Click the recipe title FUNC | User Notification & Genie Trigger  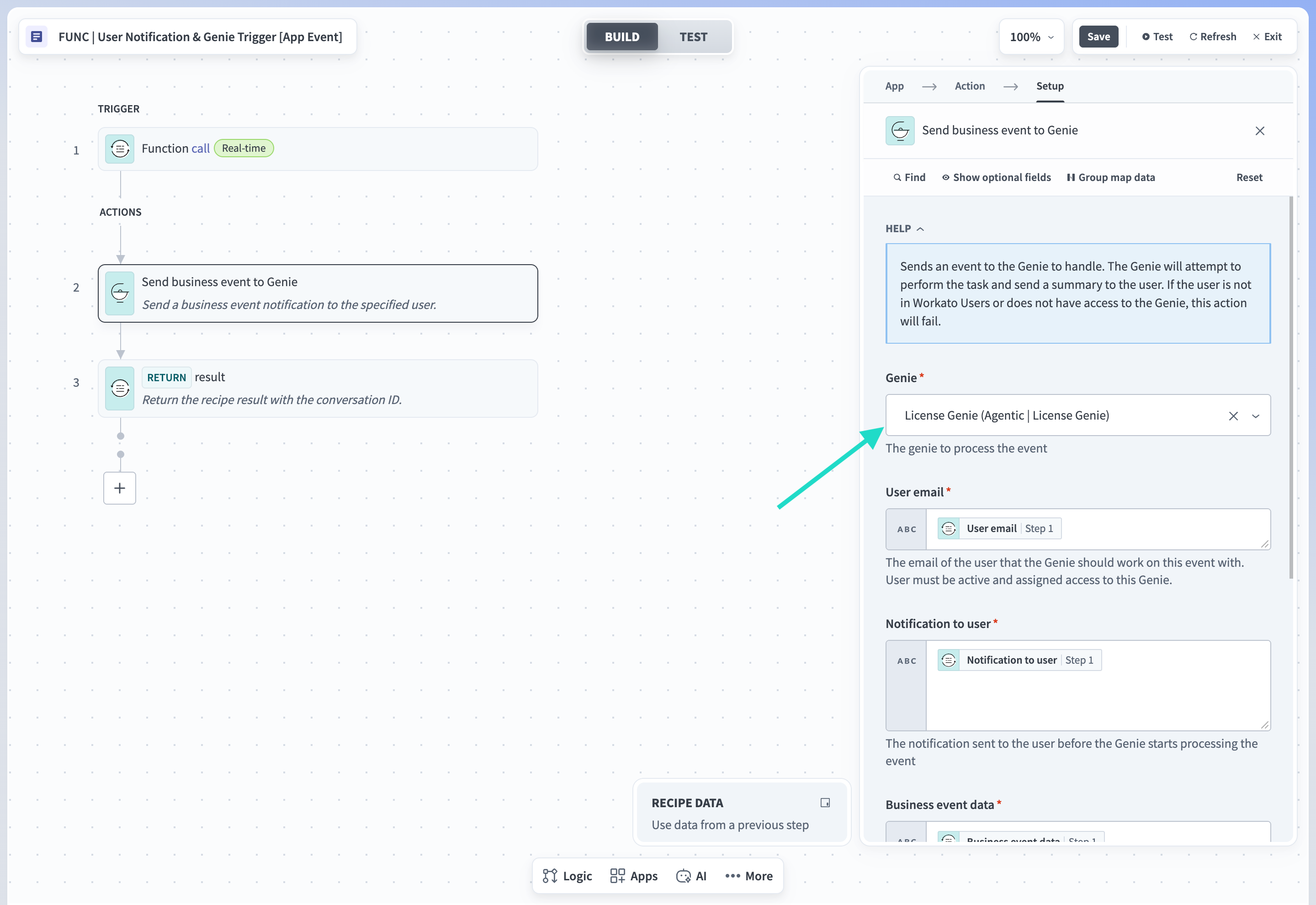tap(200, 37)
